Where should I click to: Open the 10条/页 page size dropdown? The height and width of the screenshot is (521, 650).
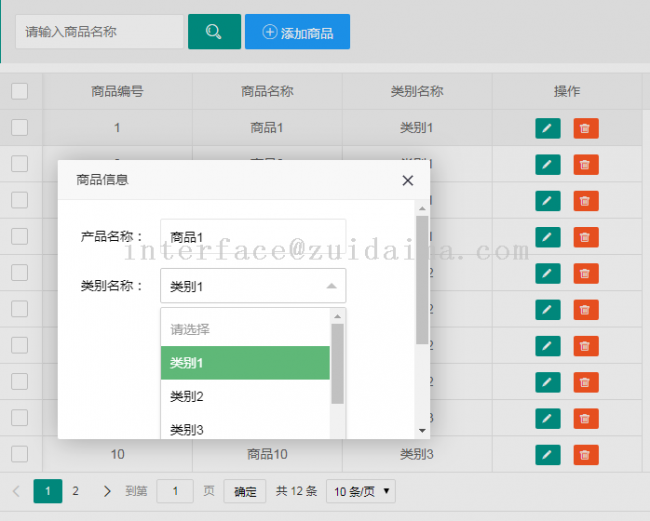[361, 491]
